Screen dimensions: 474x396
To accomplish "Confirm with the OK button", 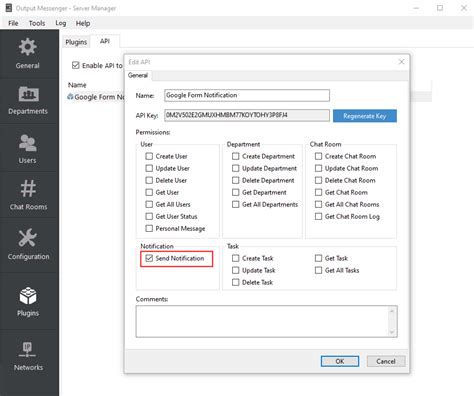I will [340, 361].
